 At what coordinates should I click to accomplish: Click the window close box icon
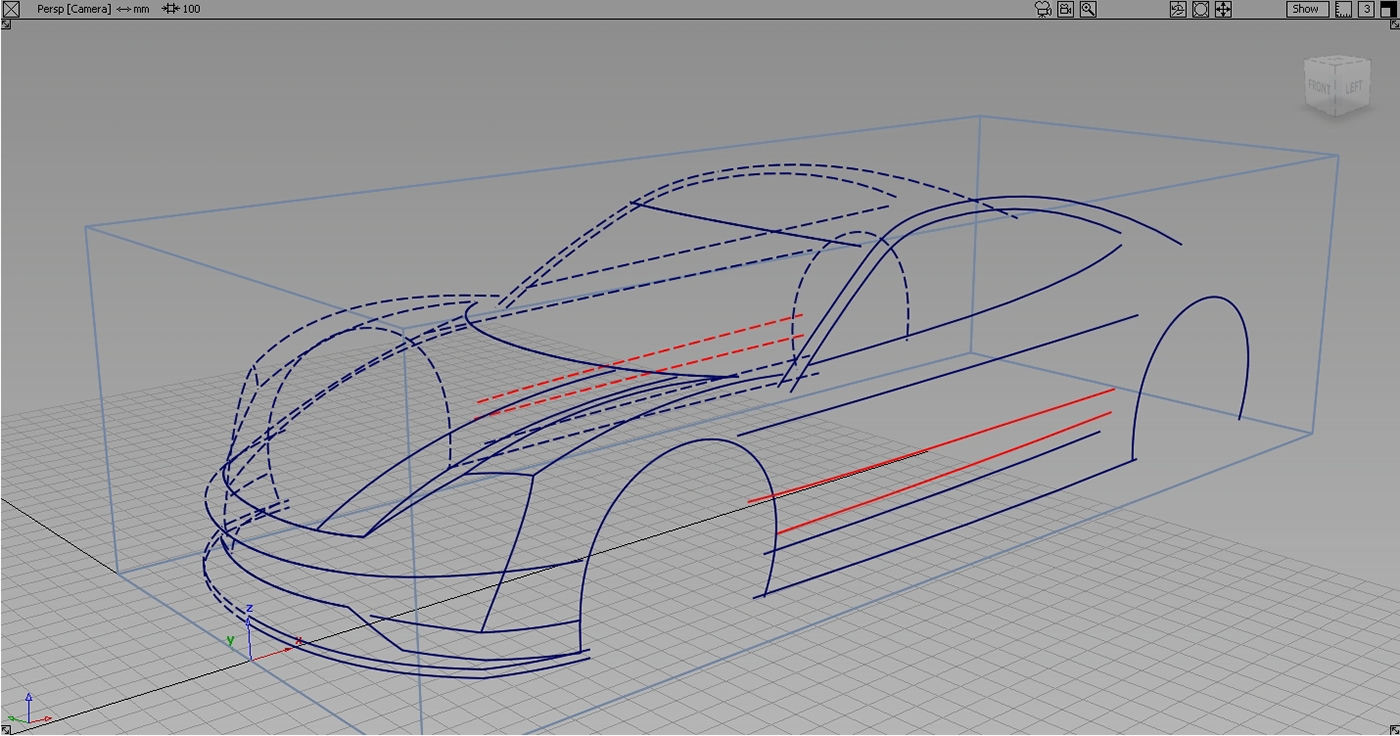10,9
